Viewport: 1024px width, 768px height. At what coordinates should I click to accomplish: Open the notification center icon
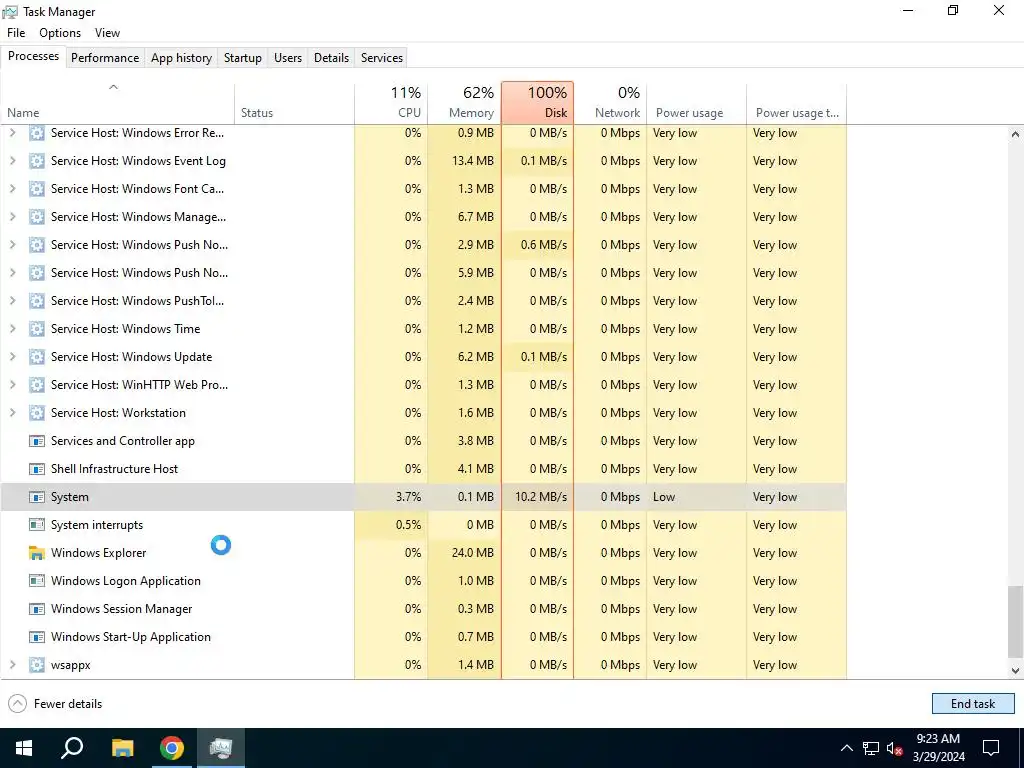pos(991,748)
